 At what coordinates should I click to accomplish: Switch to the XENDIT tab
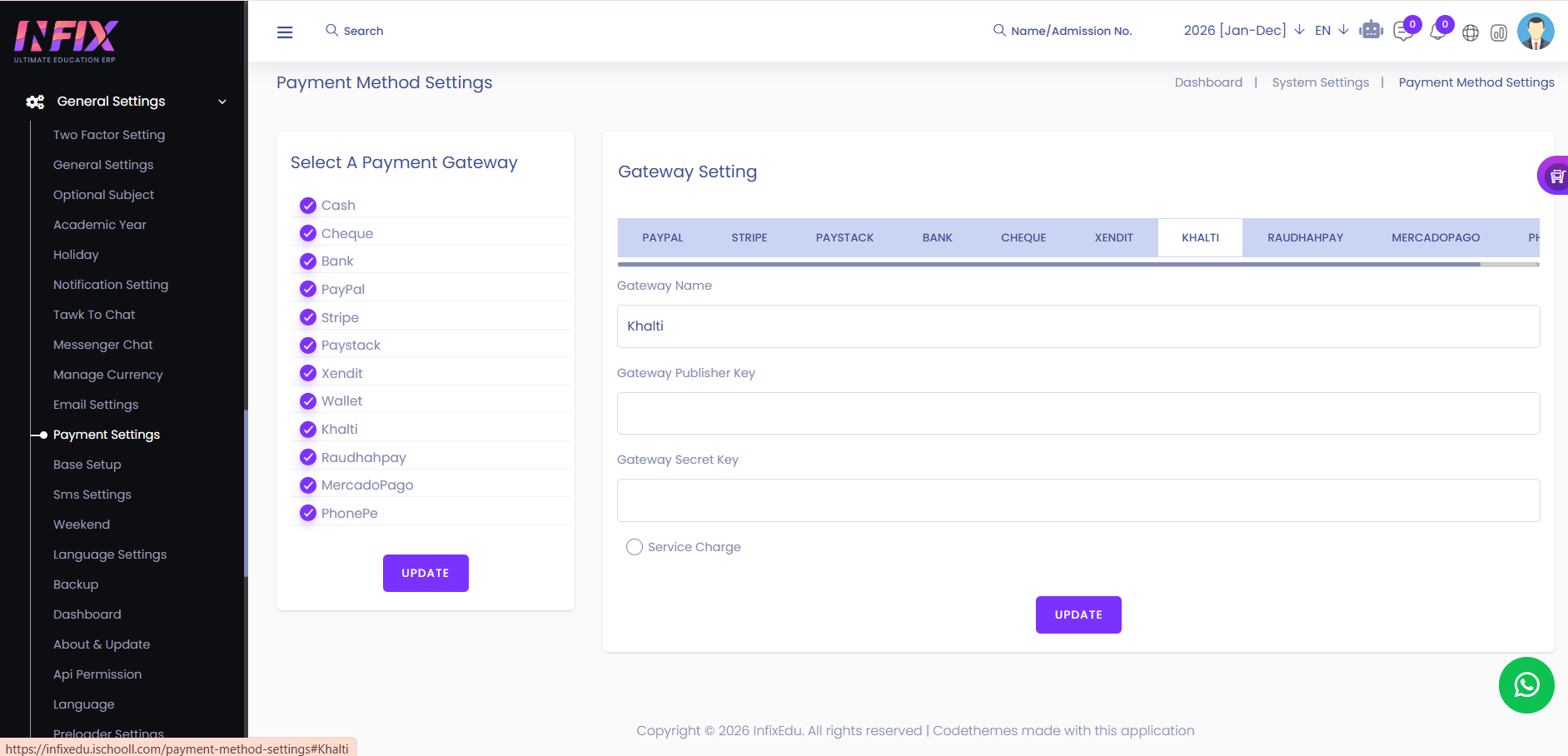(1113, 237)
